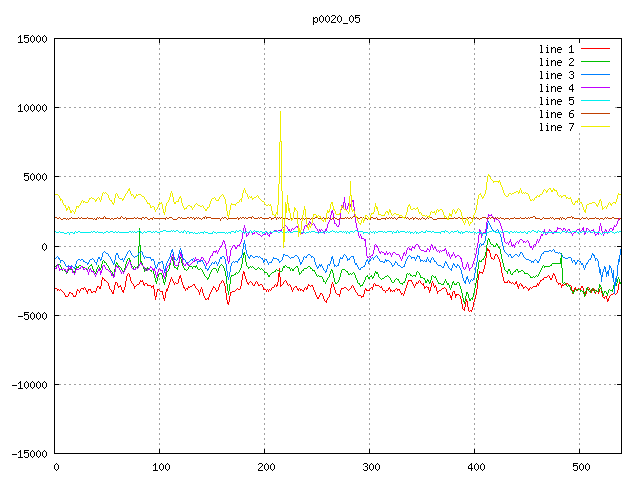Image resolution: width=640 pixels, height=480 pixels.
Task: Click the tall yellow spike peak near 10000
Action: 280,112
